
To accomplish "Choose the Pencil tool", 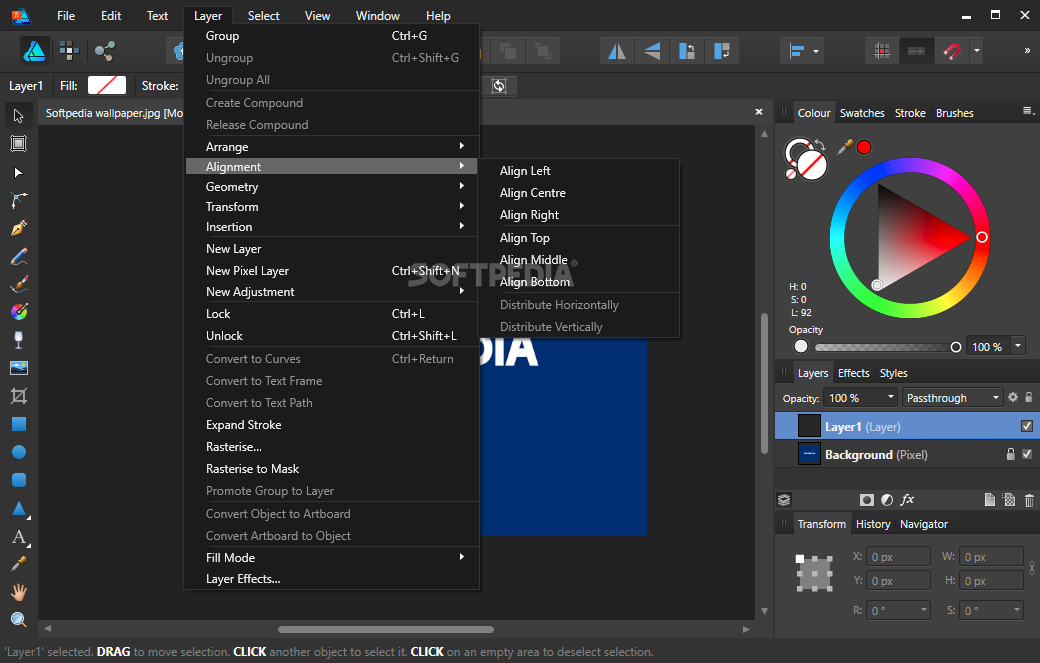I will click(19, 256).
